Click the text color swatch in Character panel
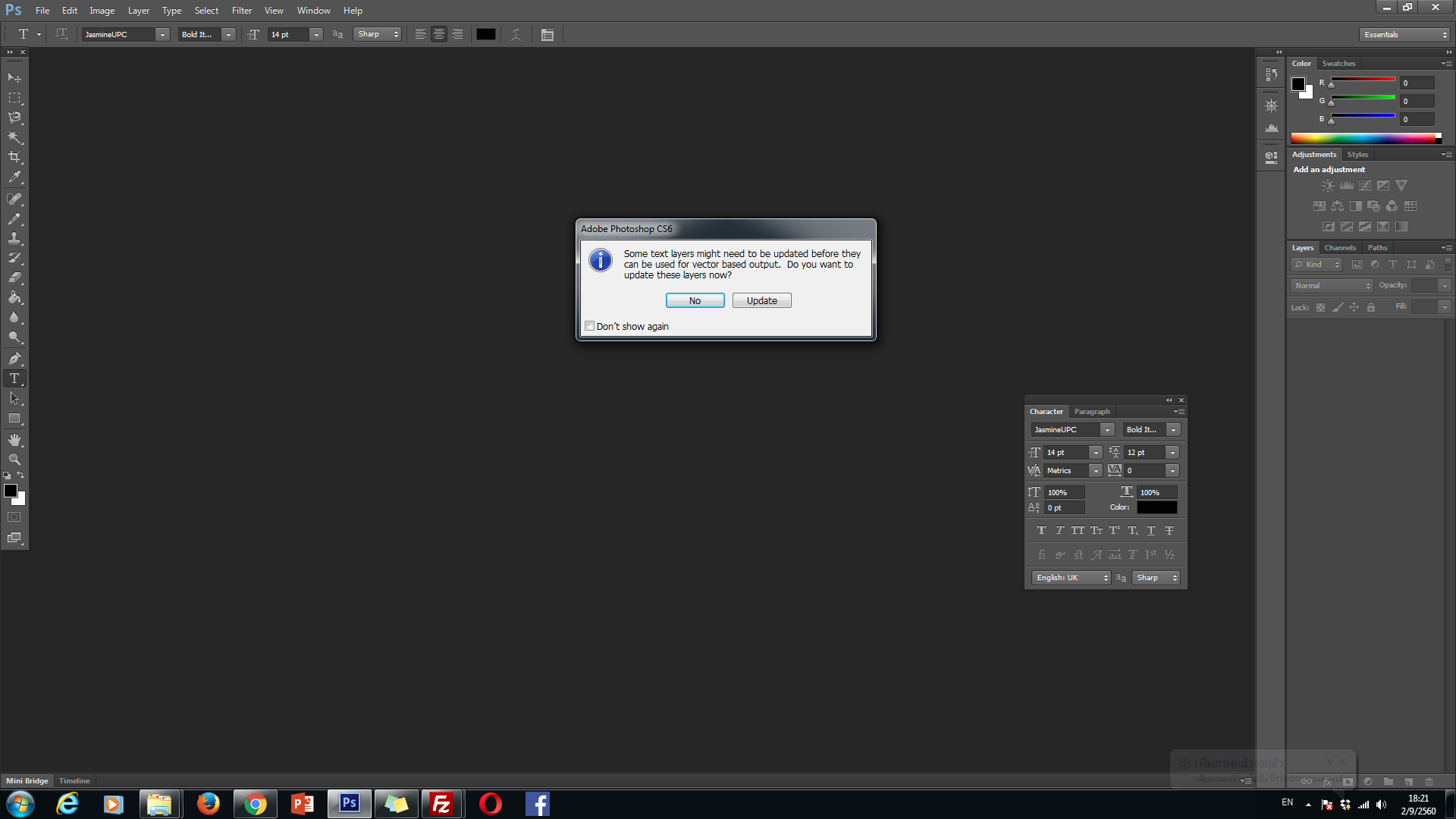1456x819 pixels. 1156,507
